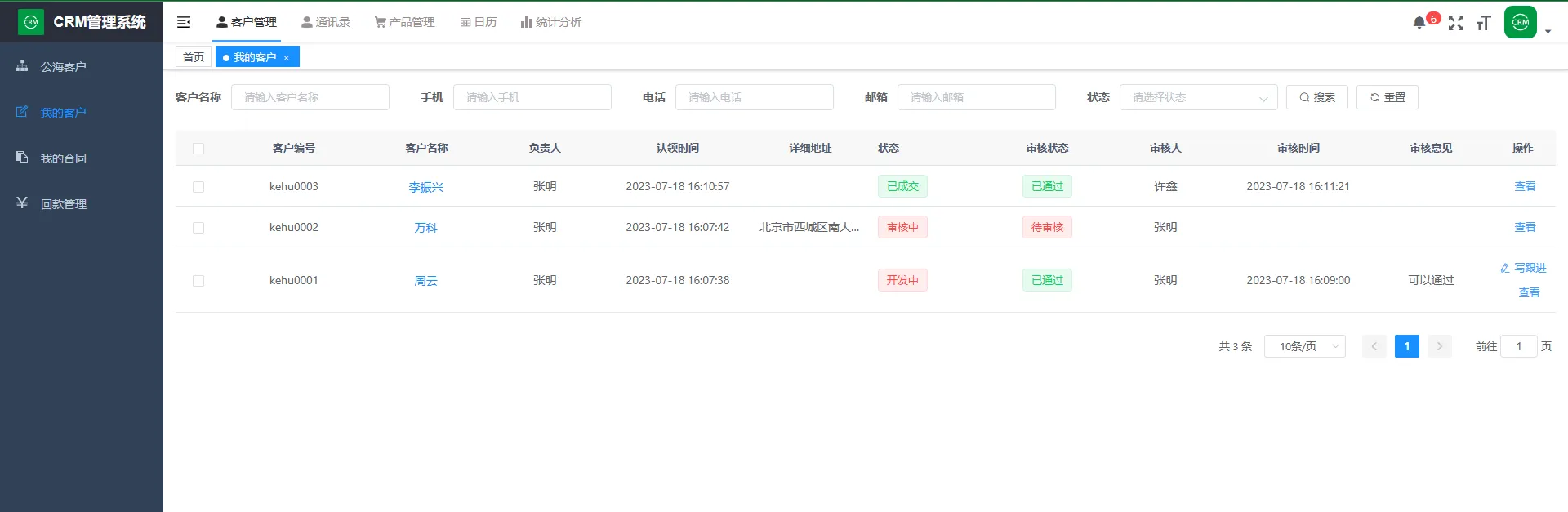Click the 可以通过 audit comment cell
The width and height of the screenshot is (1568, 512).
click(1431, 280)
